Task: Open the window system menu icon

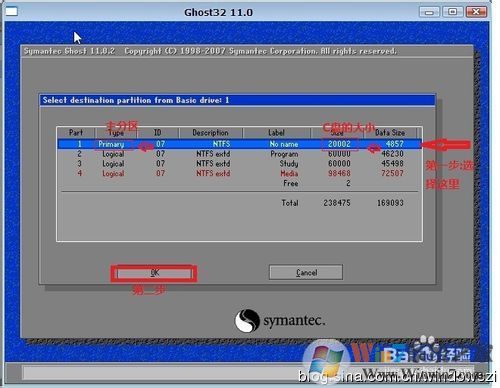Action: coord(11,12)
